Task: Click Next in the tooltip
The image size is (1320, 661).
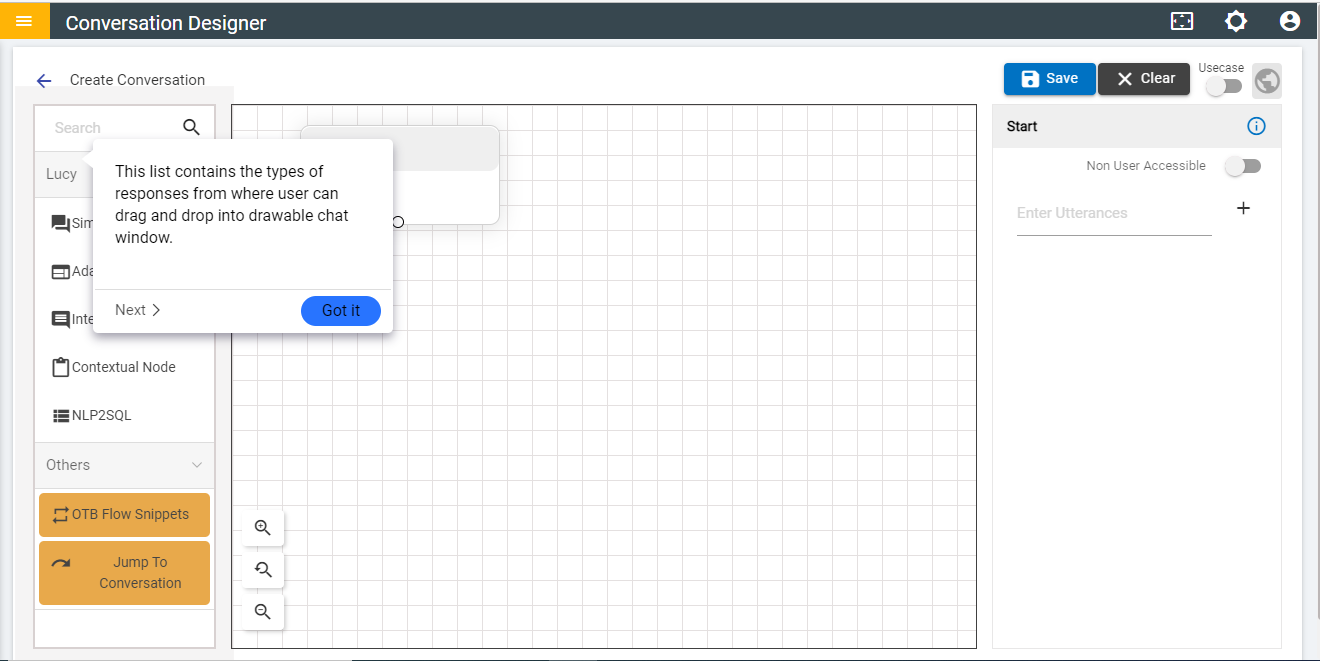Action: click(138, 310)
